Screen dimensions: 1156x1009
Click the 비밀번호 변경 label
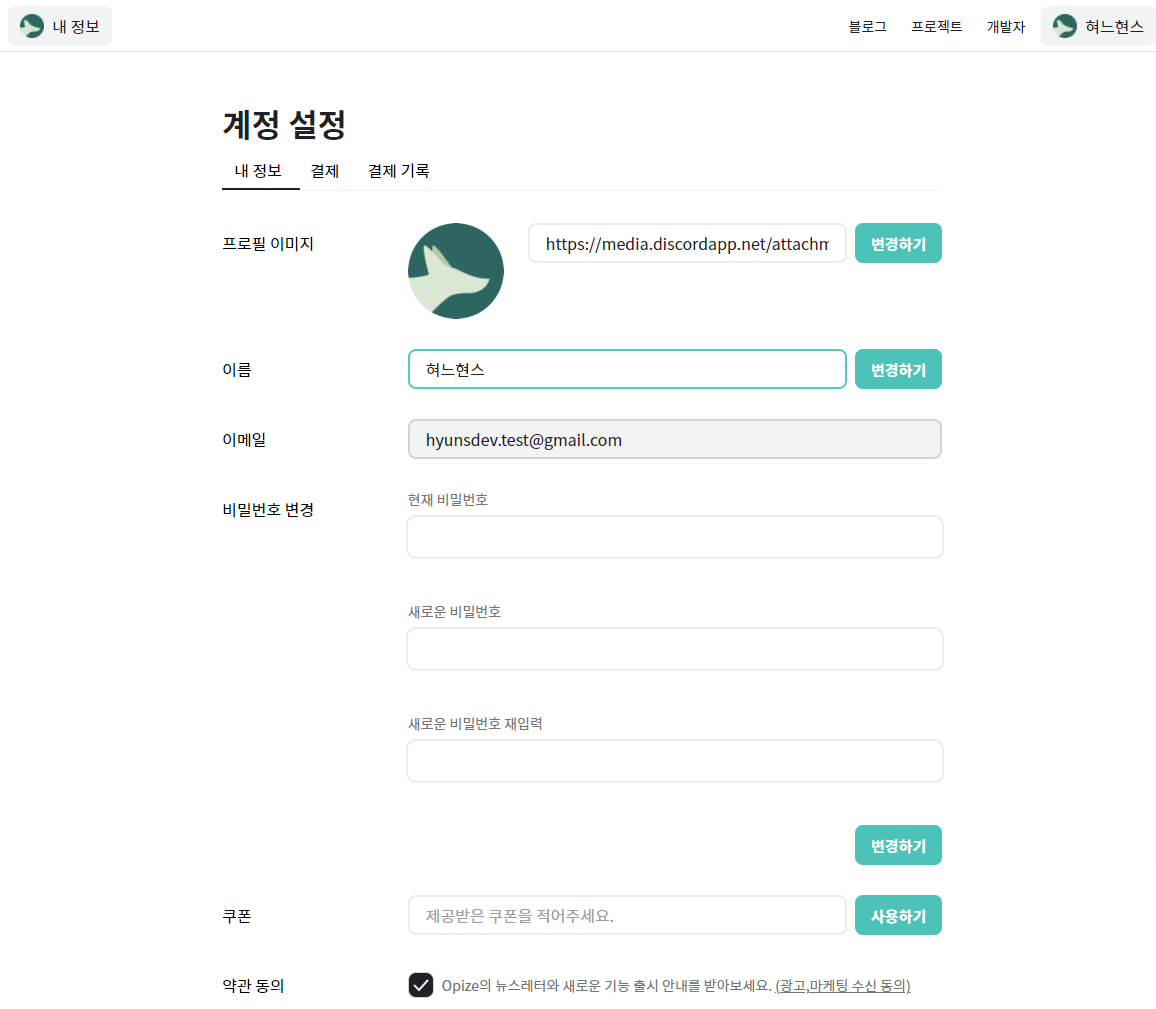pos(268,509)
